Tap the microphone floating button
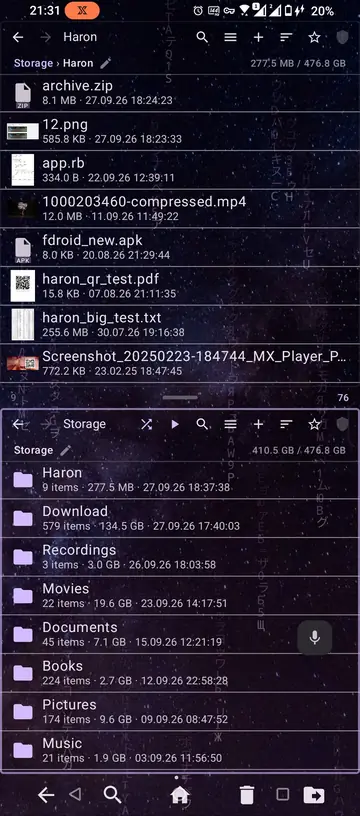360x816 pixels. click(x=315, y=637)
